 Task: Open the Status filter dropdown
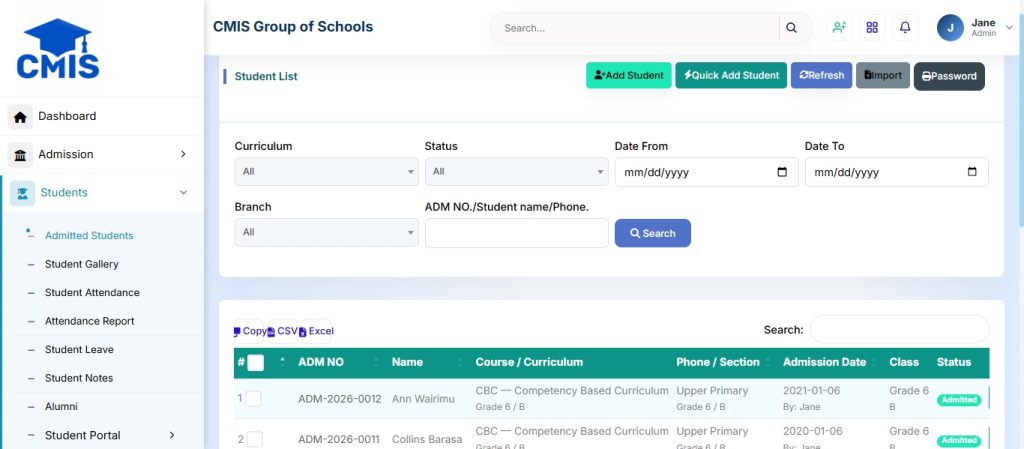point(517,172)
